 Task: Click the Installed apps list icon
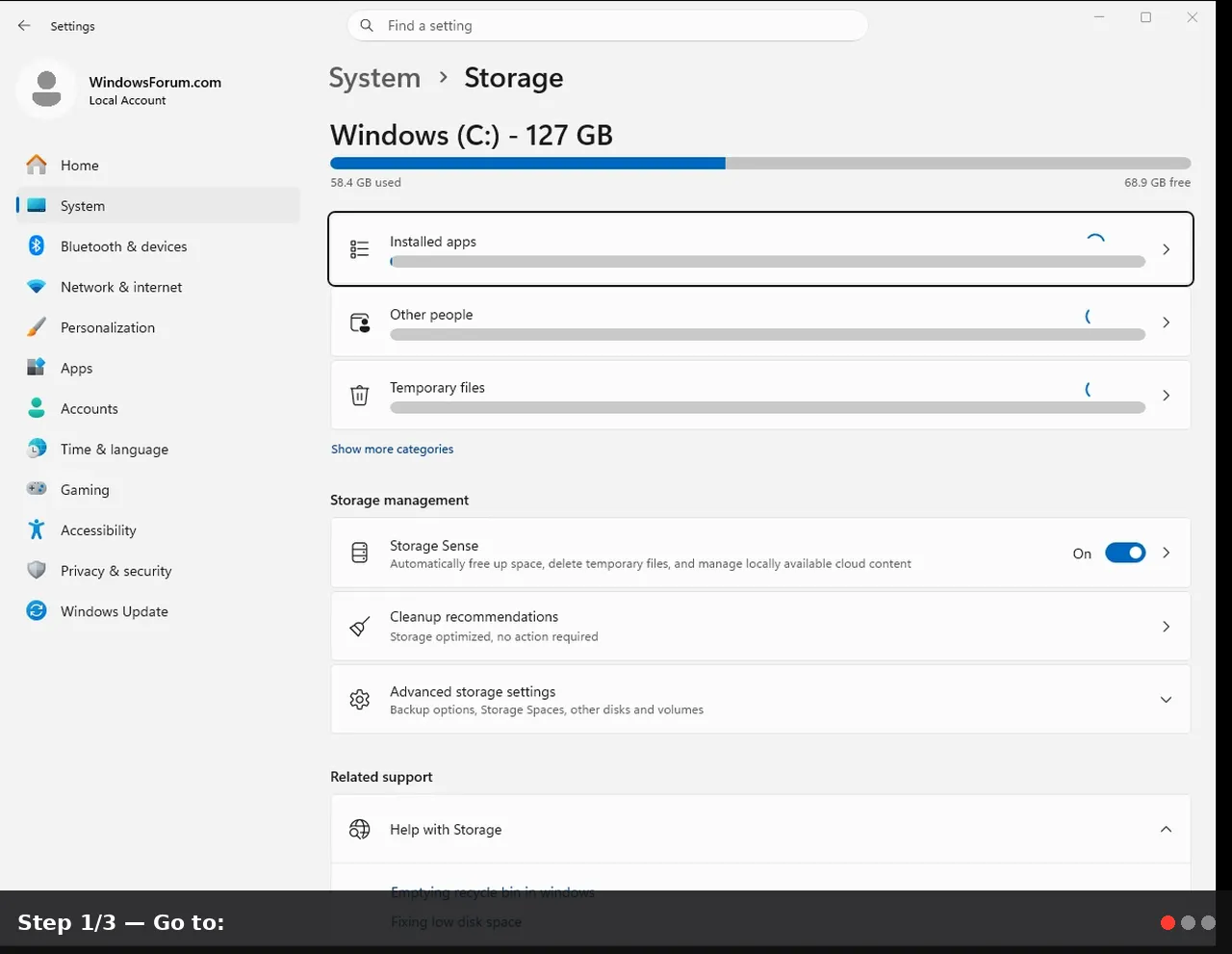pos(360,249)
